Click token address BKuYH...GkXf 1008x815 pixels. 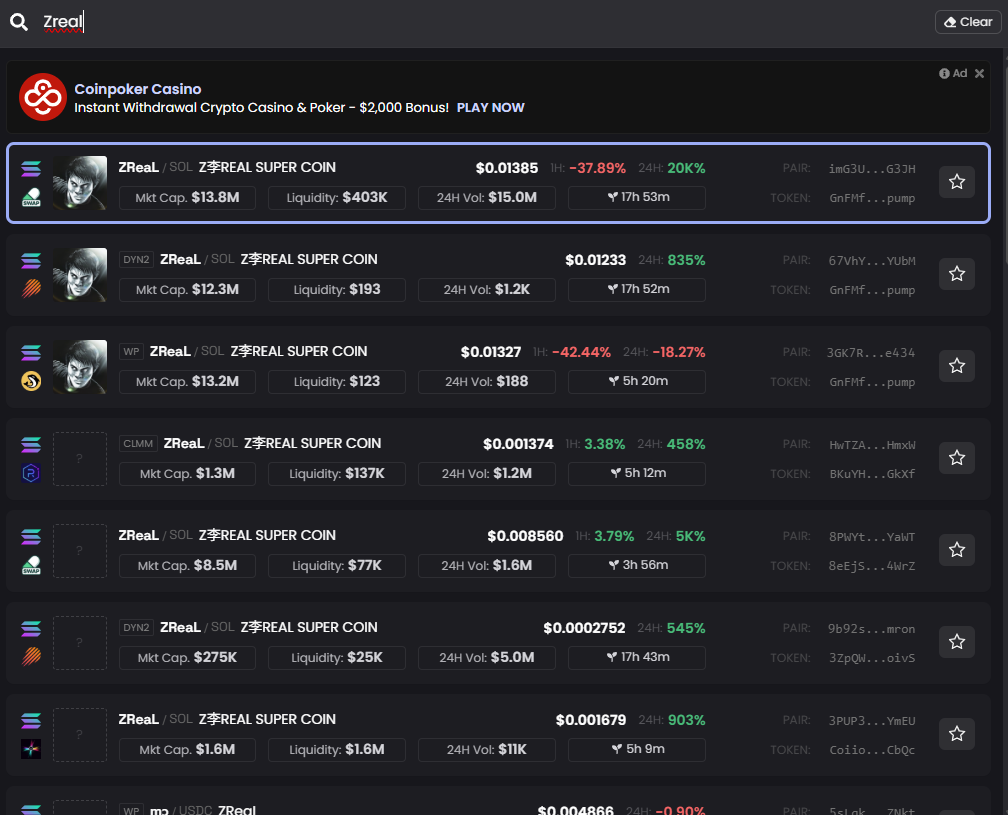871,474
